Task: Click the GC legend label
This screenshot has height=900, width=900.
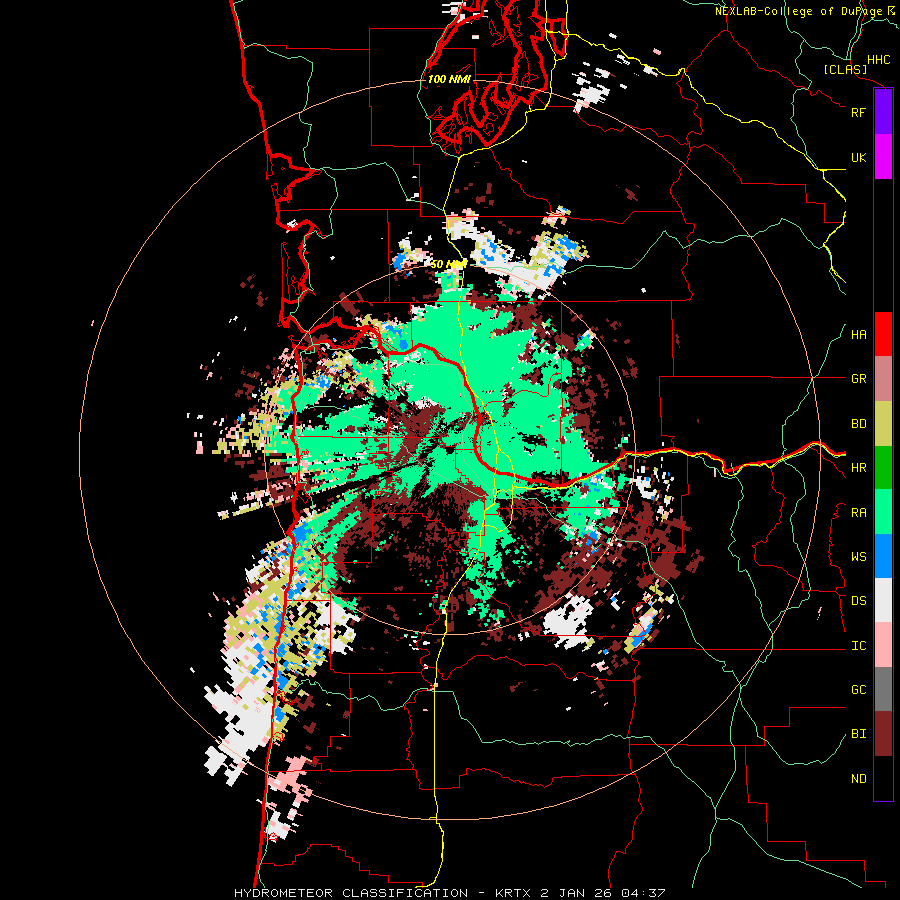Action: coord(858,690)
